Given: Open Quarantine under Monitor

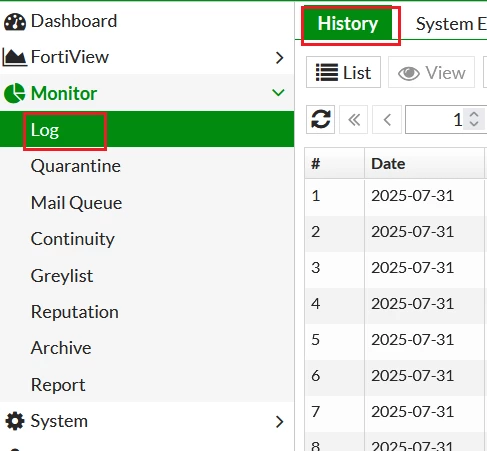Looking at the screenshot, I should pos(76,166).
